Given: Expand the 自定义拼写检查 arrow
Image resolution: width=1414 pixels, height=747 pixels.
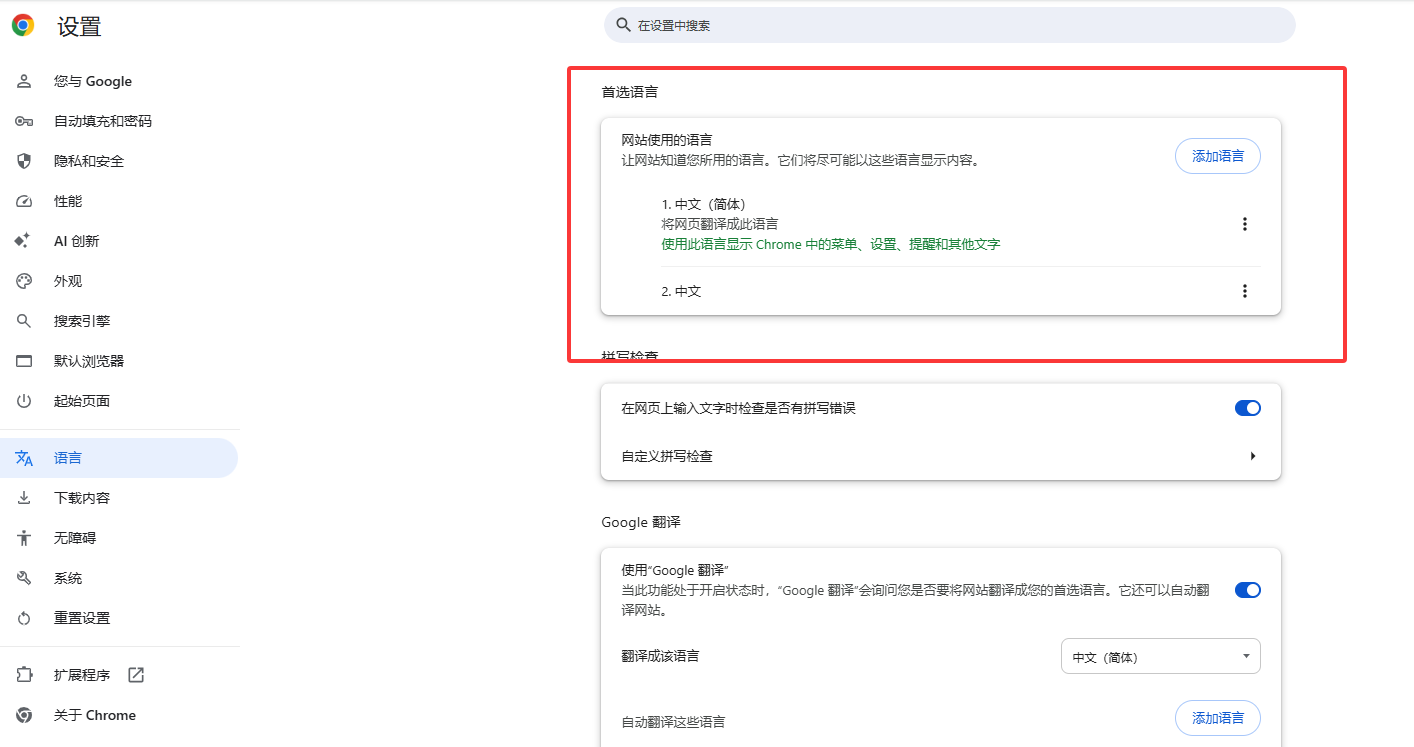Looking at the screenshot, I should click(1252, 456).
